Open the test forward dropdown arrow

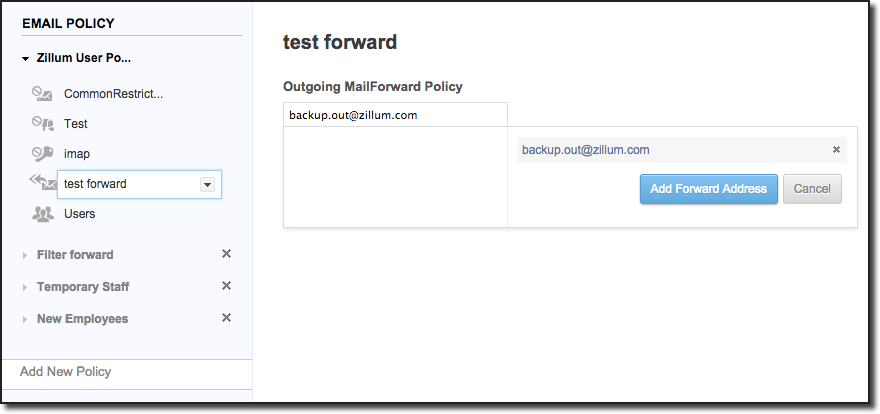[207, 184]
